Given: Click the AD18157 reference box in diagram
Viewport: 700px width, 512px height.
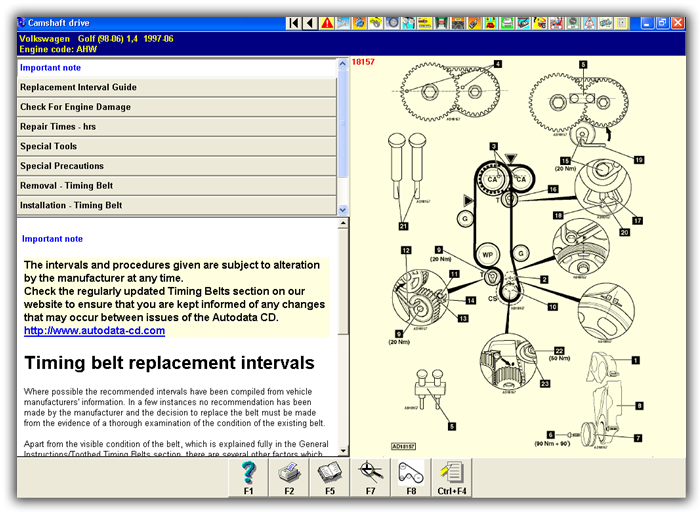Looking at the screenshot, I should coord(403,446).
